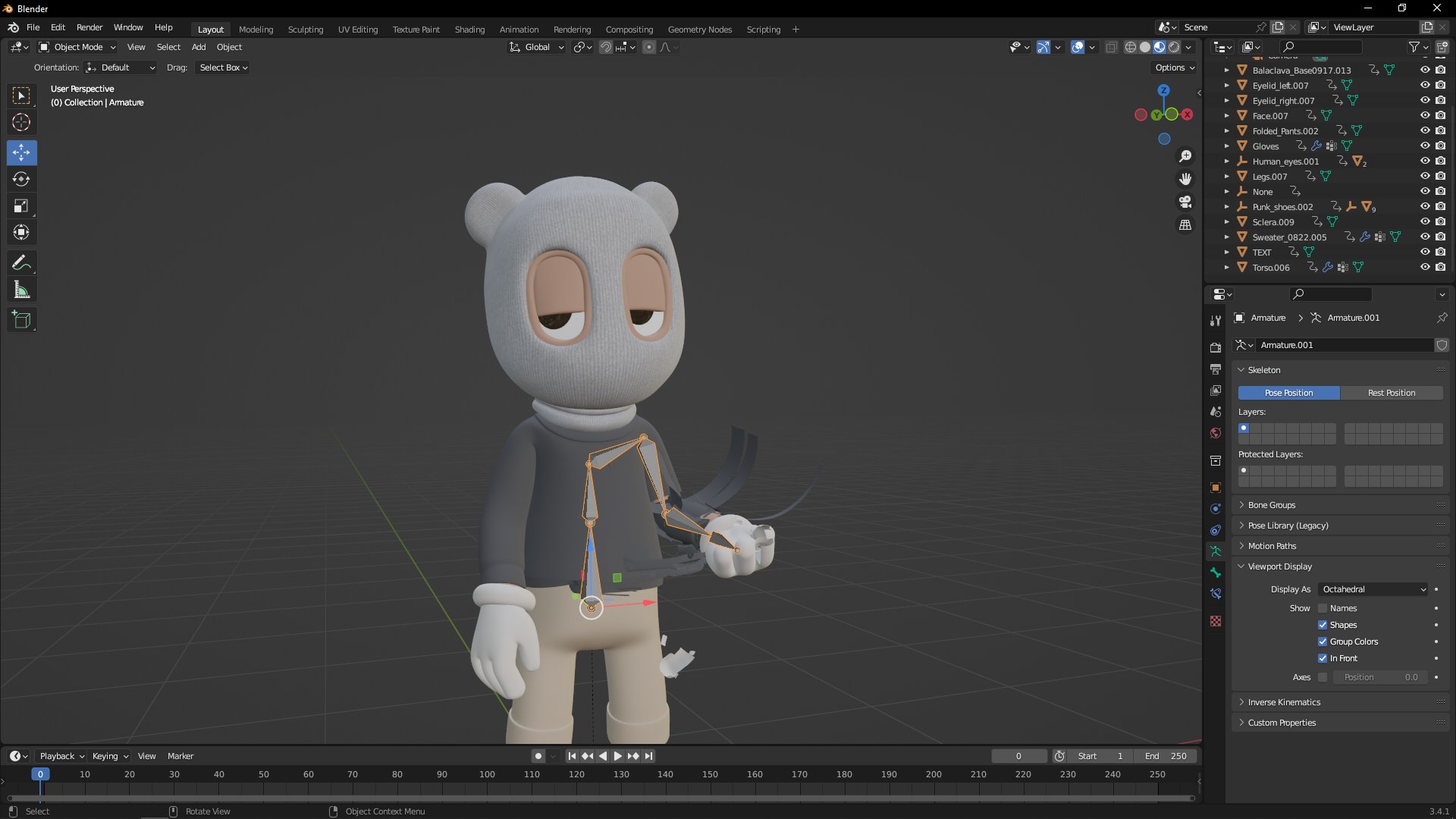Viewport: 1456px width, 819px height.
Task: Click the End frame 250 field
Action: pos(1166,756)
